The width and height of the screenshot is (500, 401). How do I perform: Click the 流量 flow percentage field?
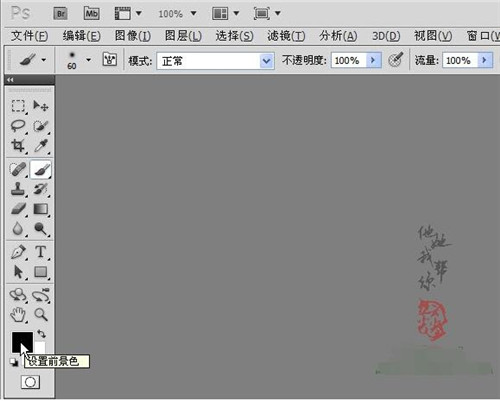460,61
